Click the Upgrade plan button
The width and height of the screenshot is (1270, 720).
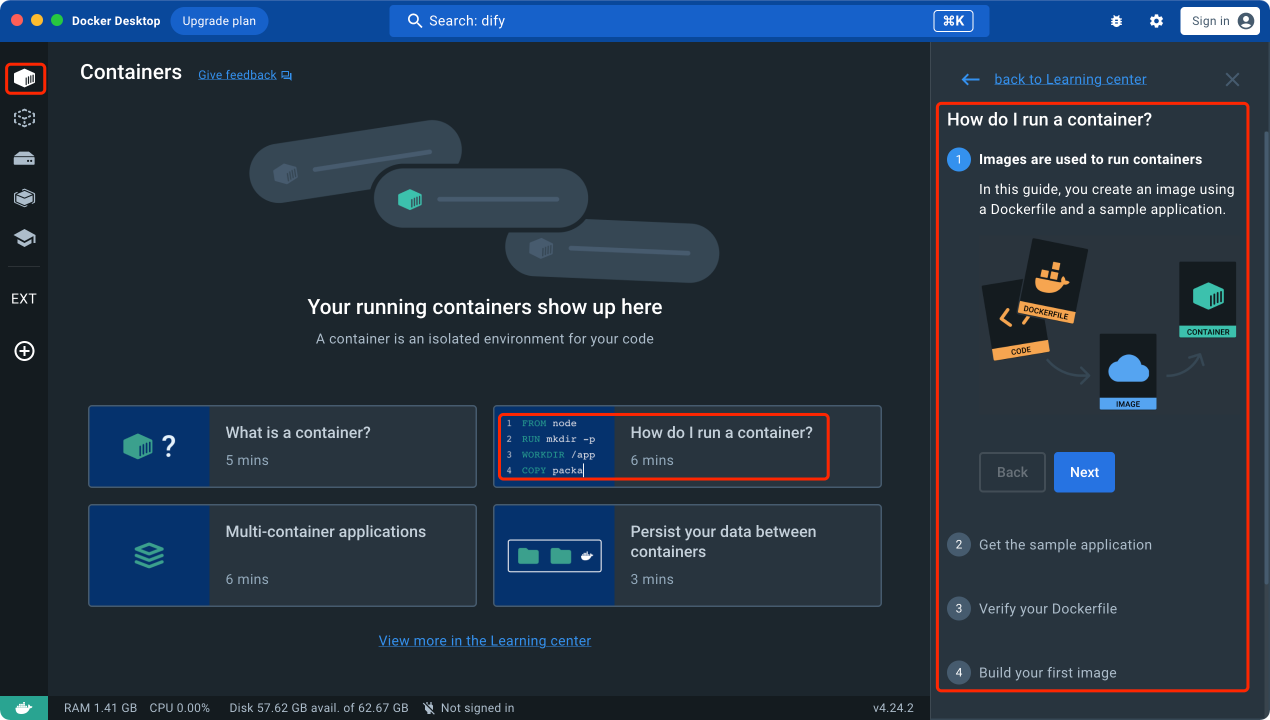pyautogui.click(x=219, y=21)
